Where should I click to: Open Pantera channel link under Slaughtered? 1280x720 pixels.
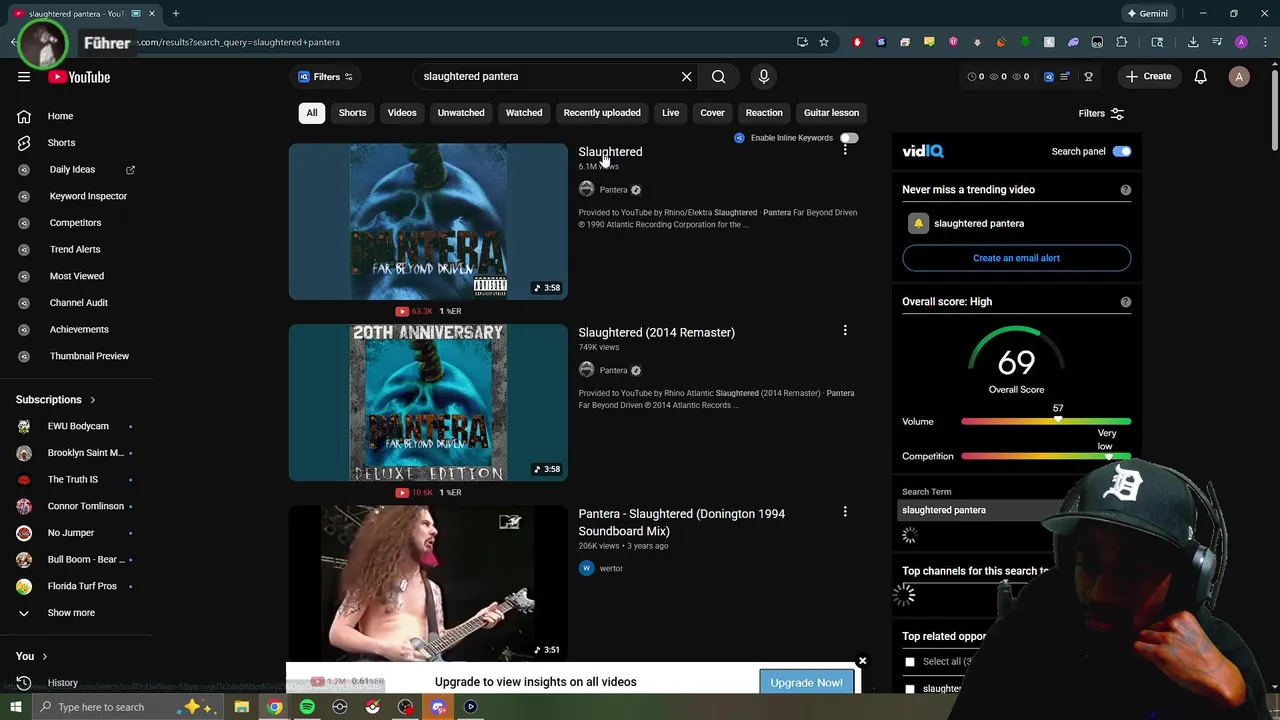click(613, 190)
